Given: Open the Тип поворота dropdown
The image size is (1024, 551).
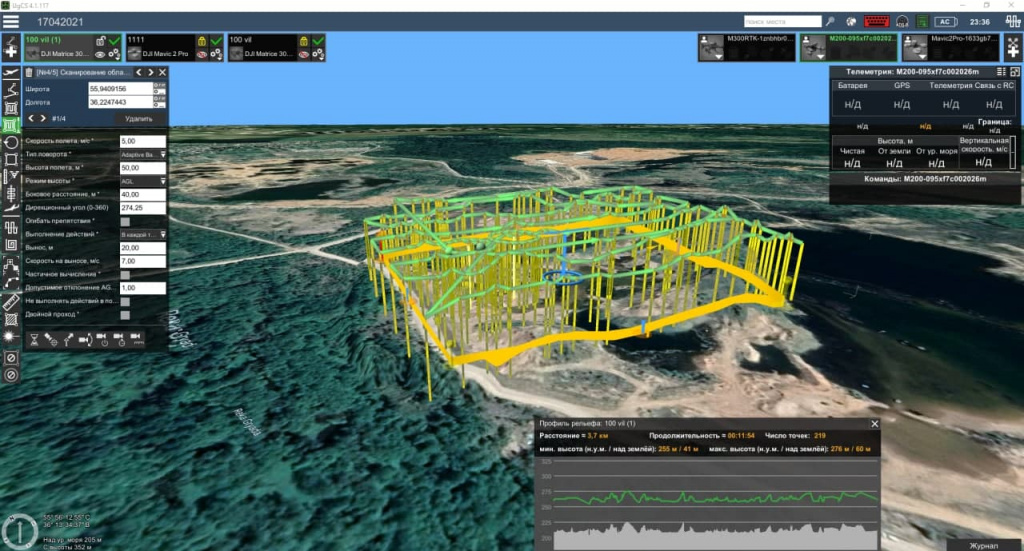Looking at the screenshot, I should [x=142, y=155].
